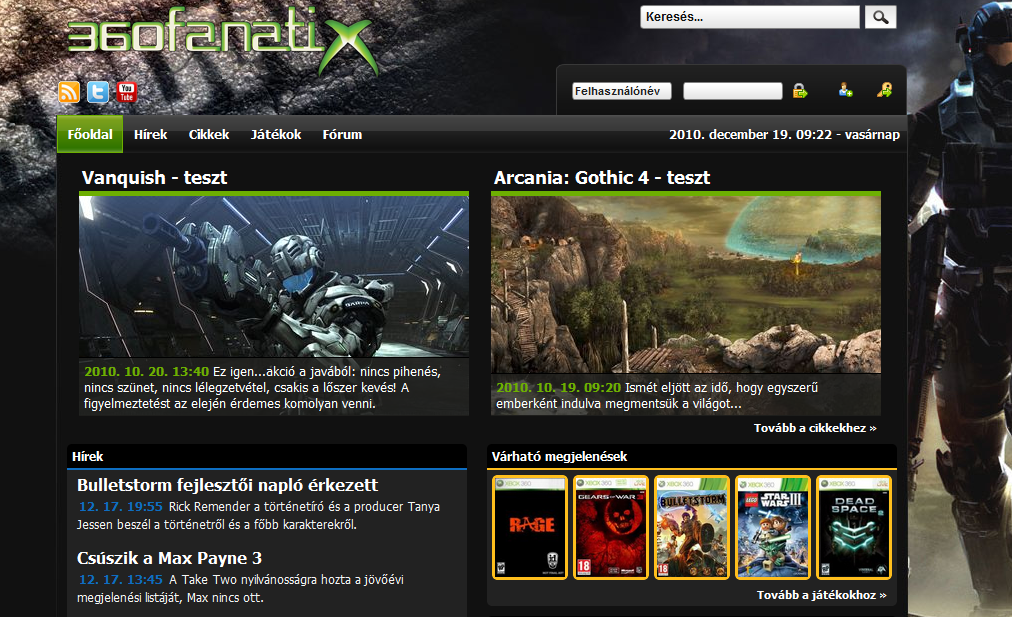Select the RAGE game cover
This screenshot has width=1012, height=617.
coord(530,527)
